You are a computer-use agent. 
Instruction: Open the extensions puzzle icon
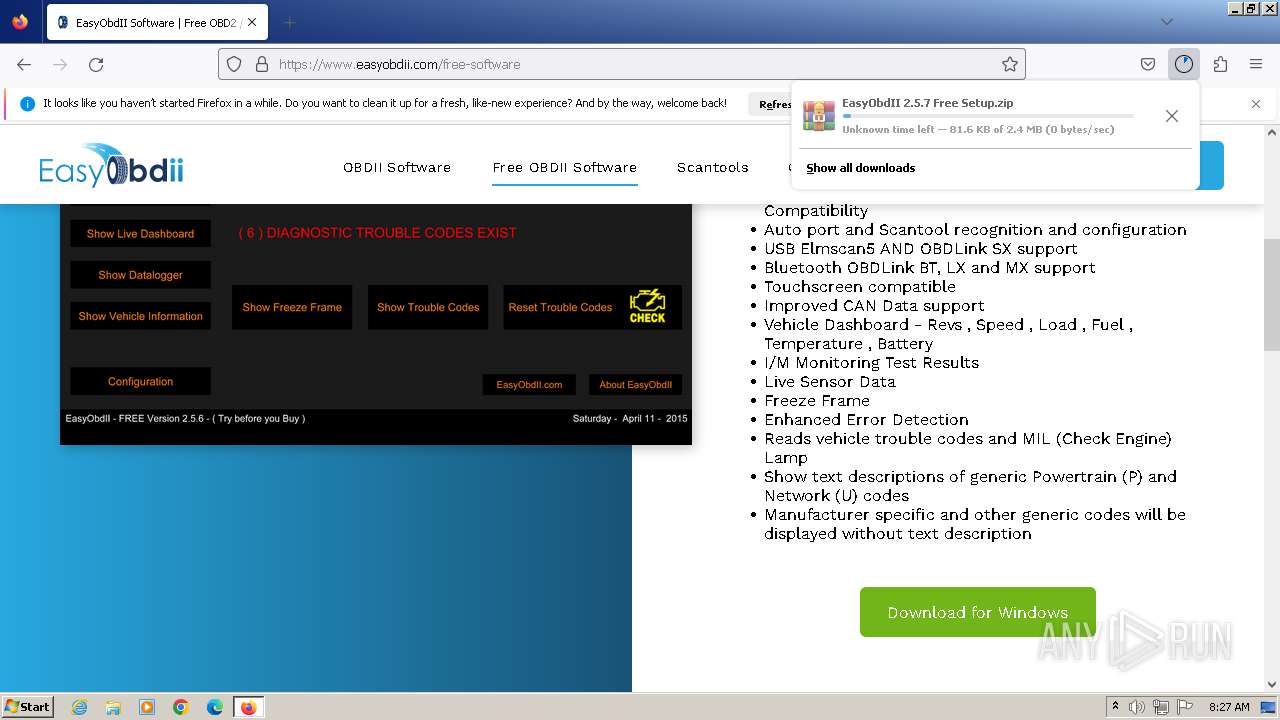[1220, 64]
